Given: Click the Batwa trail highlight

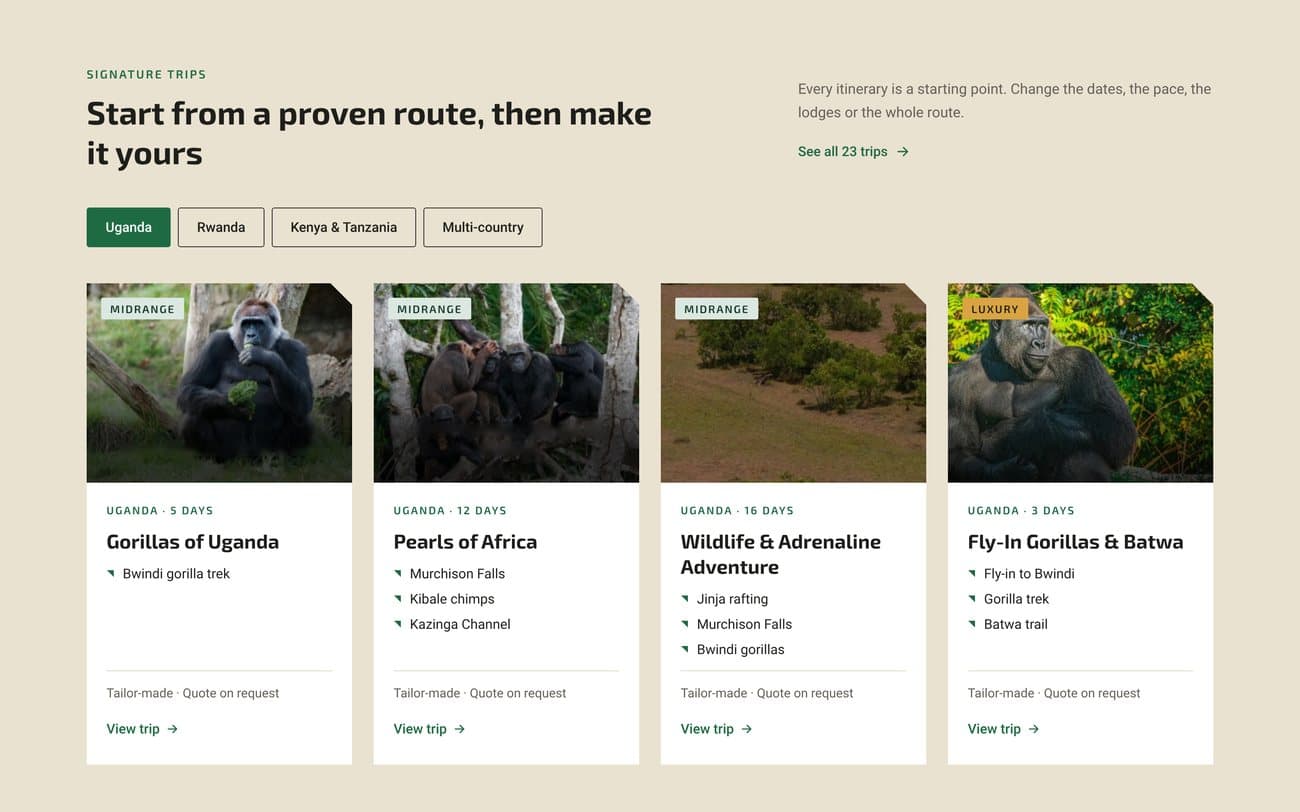Looking at the screenshot, I should [1016, 624].
